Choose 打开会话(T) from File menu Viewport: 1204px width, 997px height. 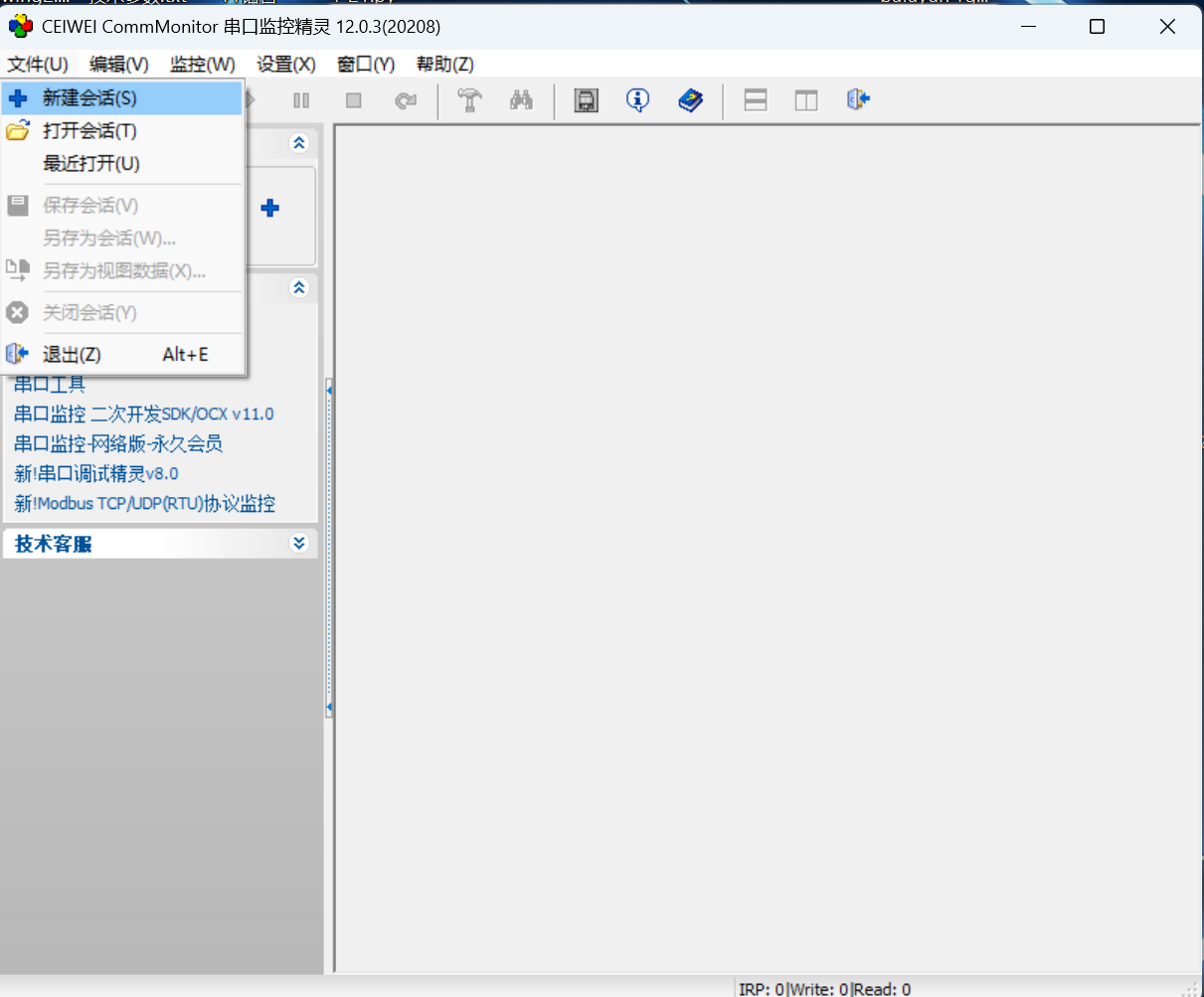[123, 131]
